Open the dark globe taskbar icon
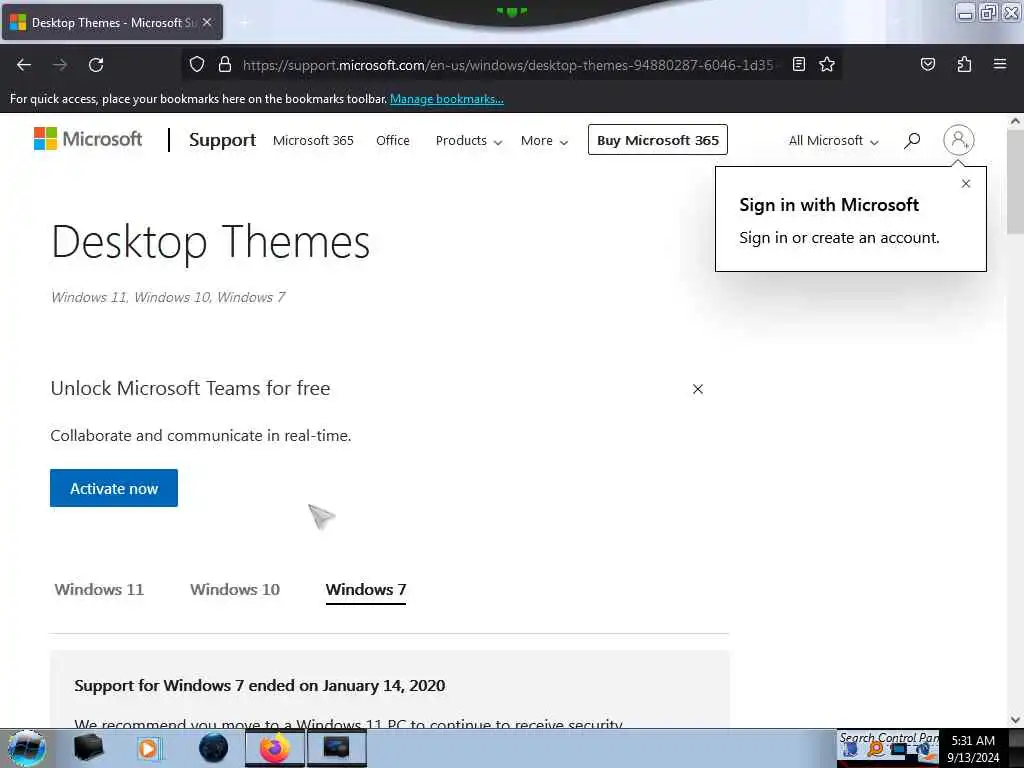Image resolution: width=1024 pixels, height=768 pixels. pos(214,748)
